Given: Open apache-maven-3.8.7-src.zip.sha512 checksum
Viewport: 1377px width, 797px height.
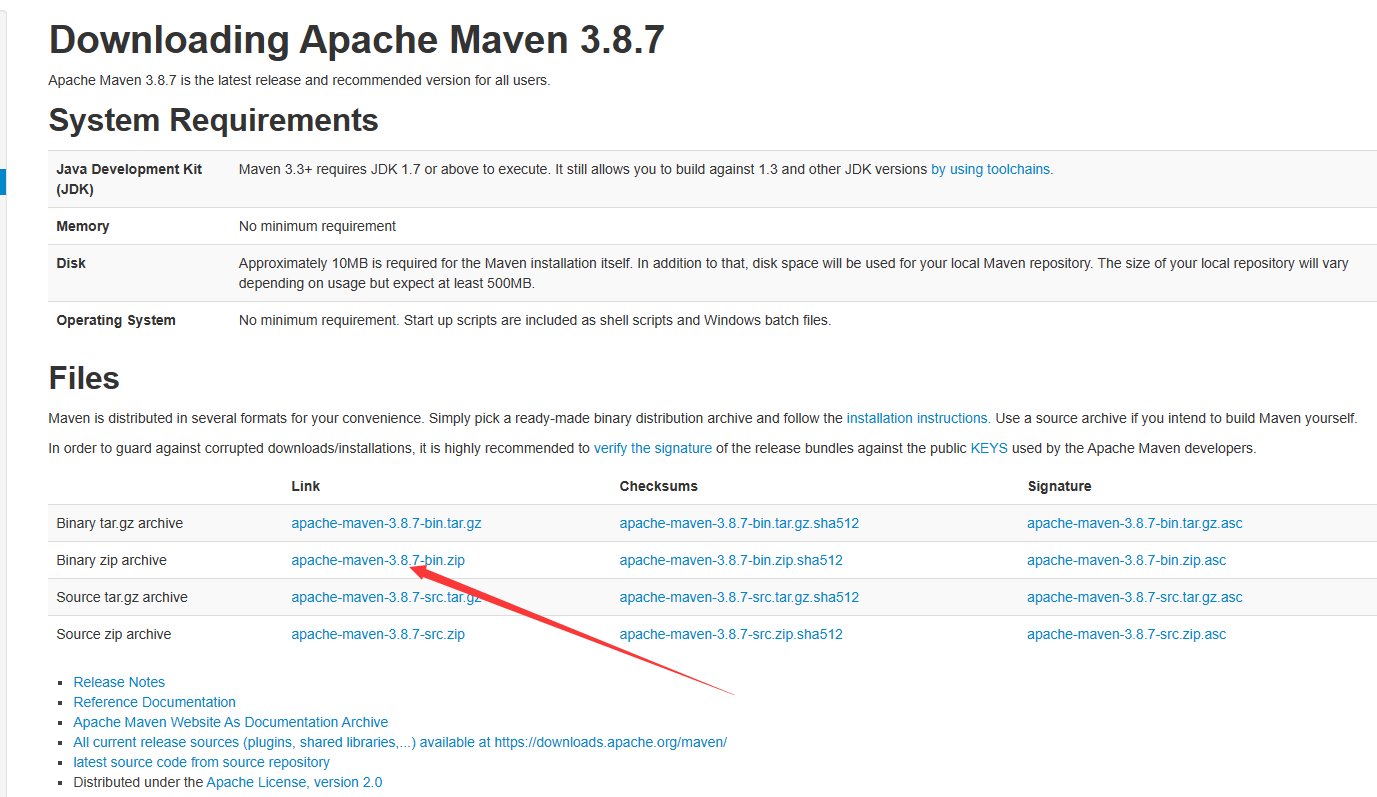Looking at the screenshot, I should point(731,634).
